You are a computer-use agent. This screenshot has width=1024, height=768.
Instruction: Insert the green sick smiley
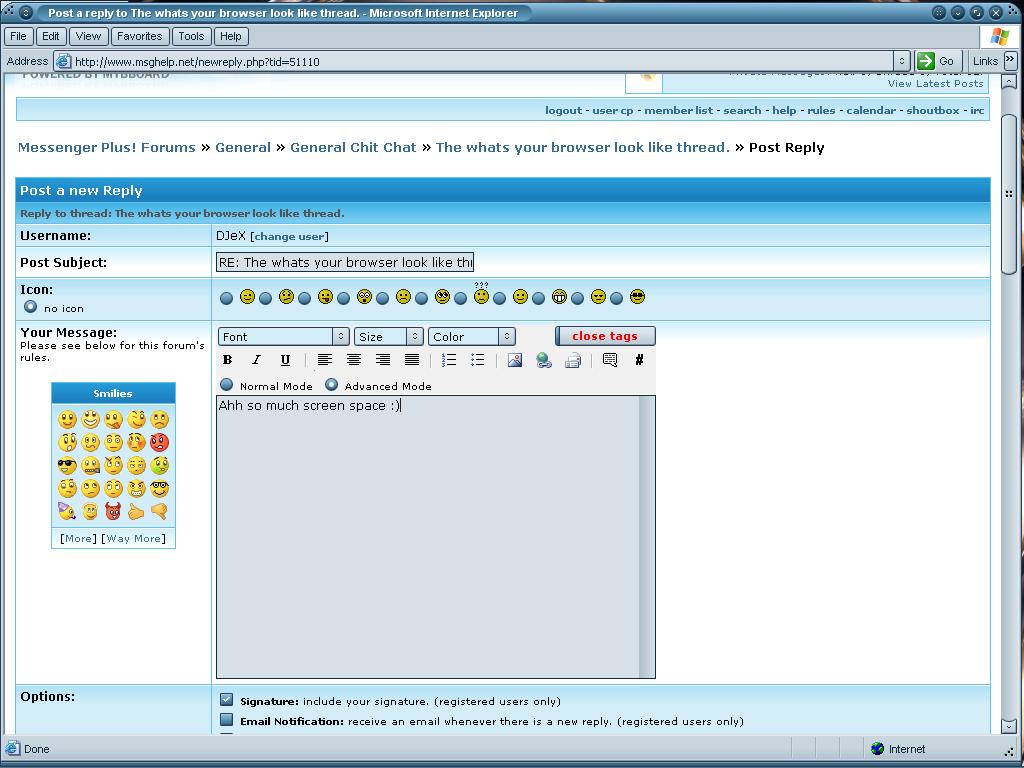pos(159,466)
